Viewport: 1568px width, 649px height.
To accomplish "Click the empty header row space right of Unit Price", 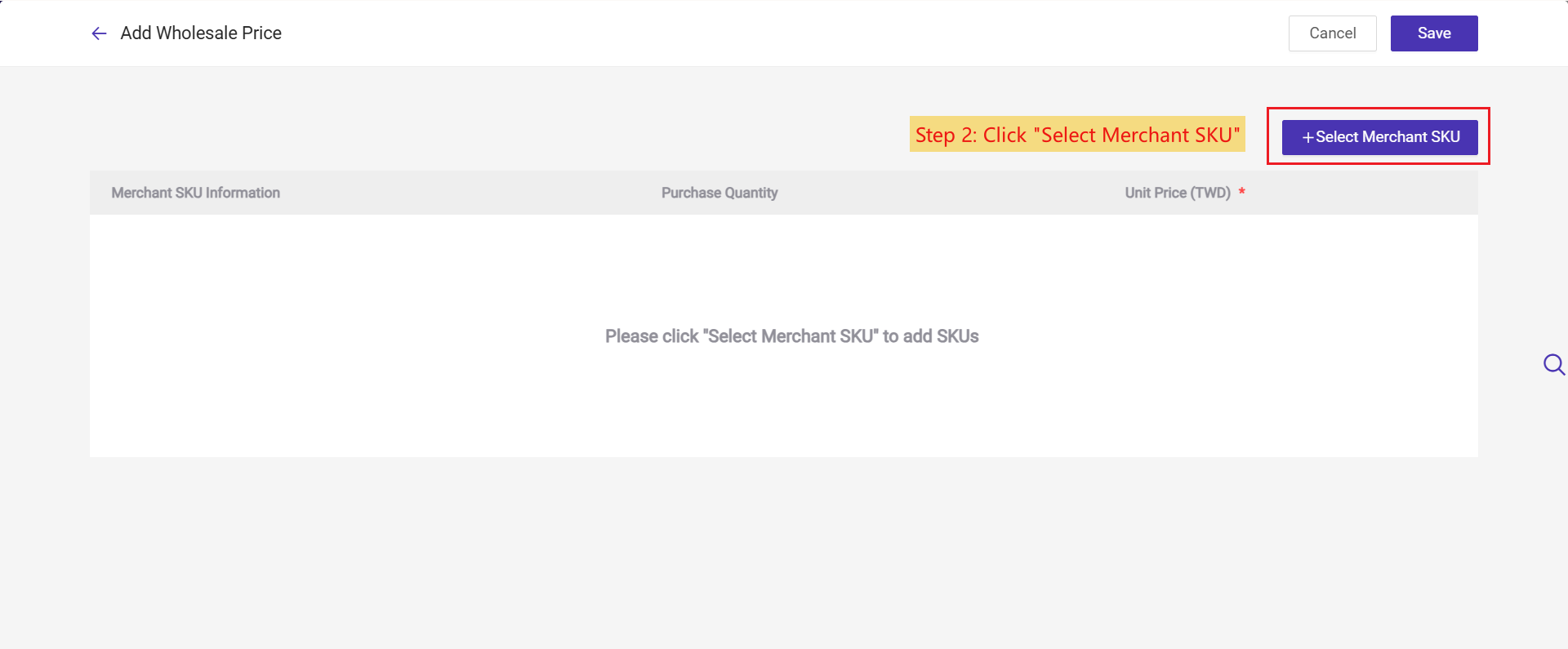I will click(1364, 193).
